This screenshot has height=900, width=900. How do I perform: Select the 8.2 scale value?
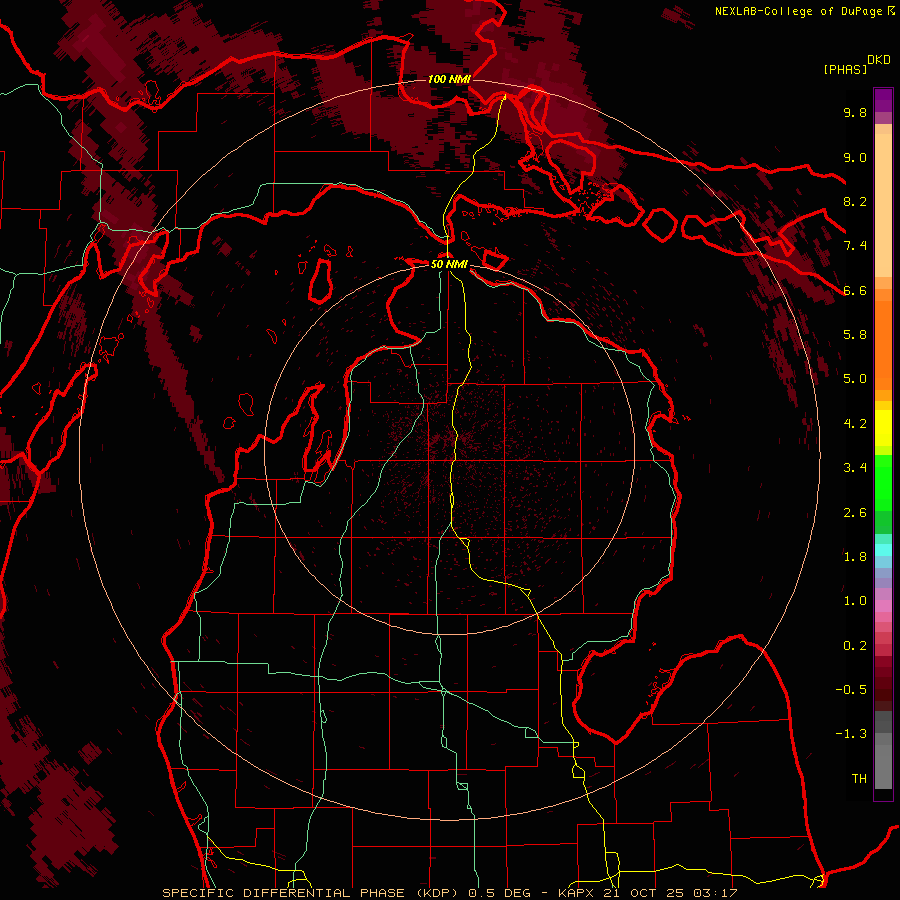pos(855,201)
